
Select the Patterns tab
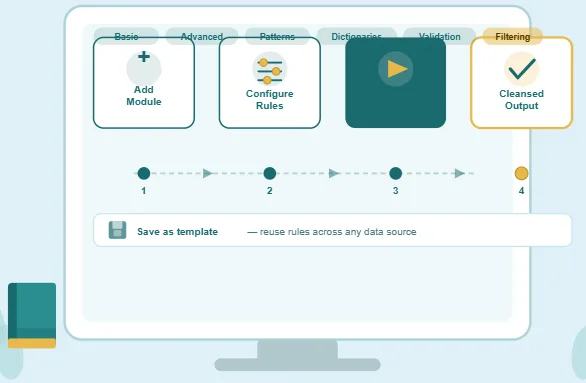(x=277, y=36)
